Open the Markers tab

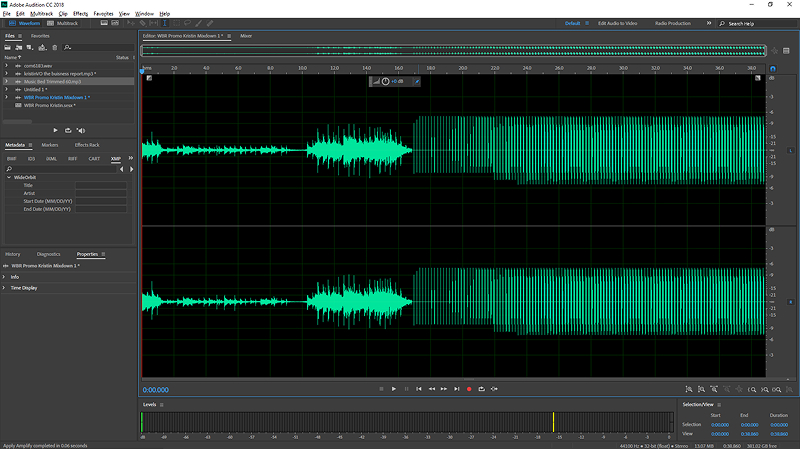[49, 145]
